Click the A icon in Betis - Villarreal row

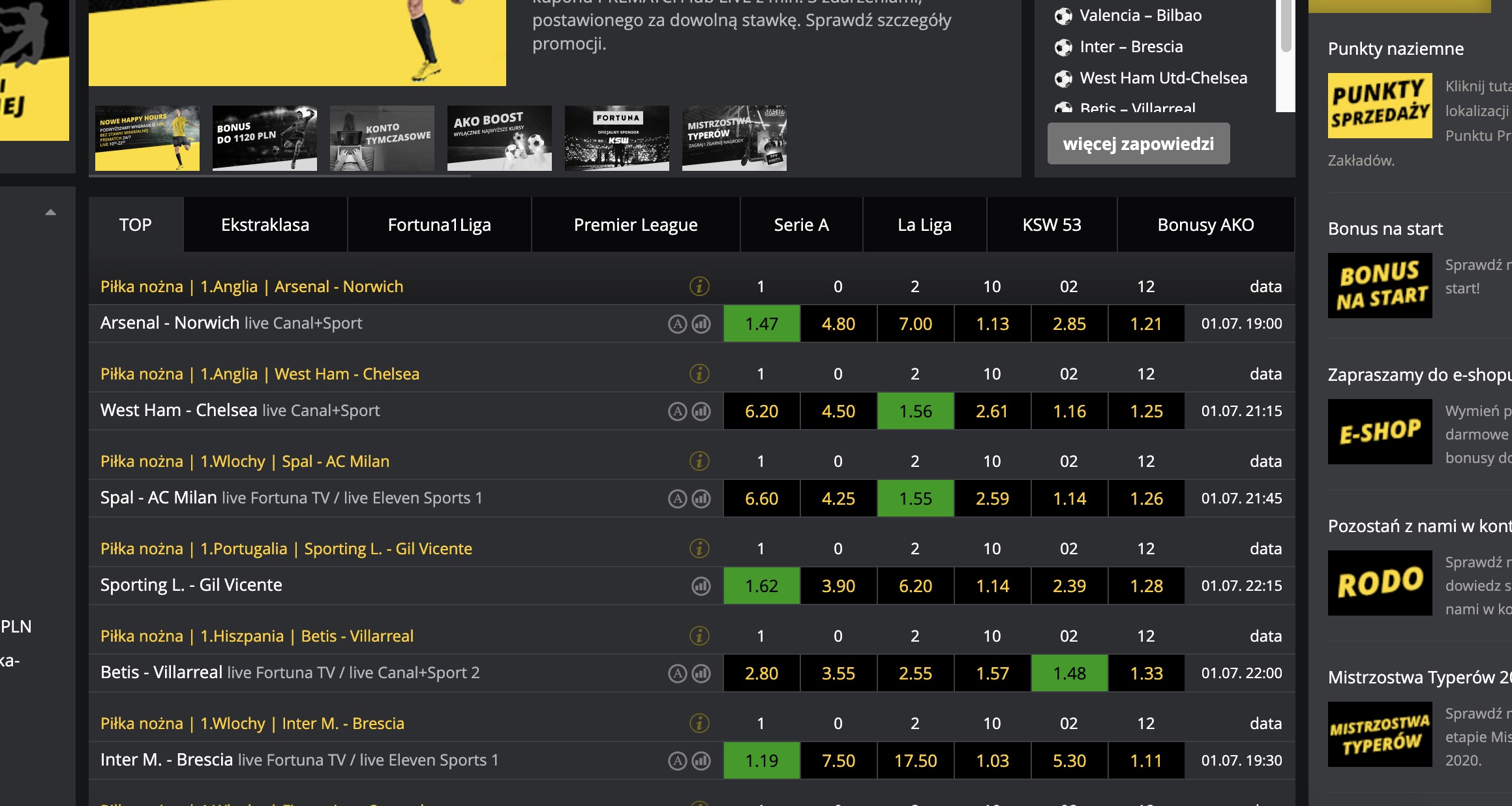click(678, 674)
